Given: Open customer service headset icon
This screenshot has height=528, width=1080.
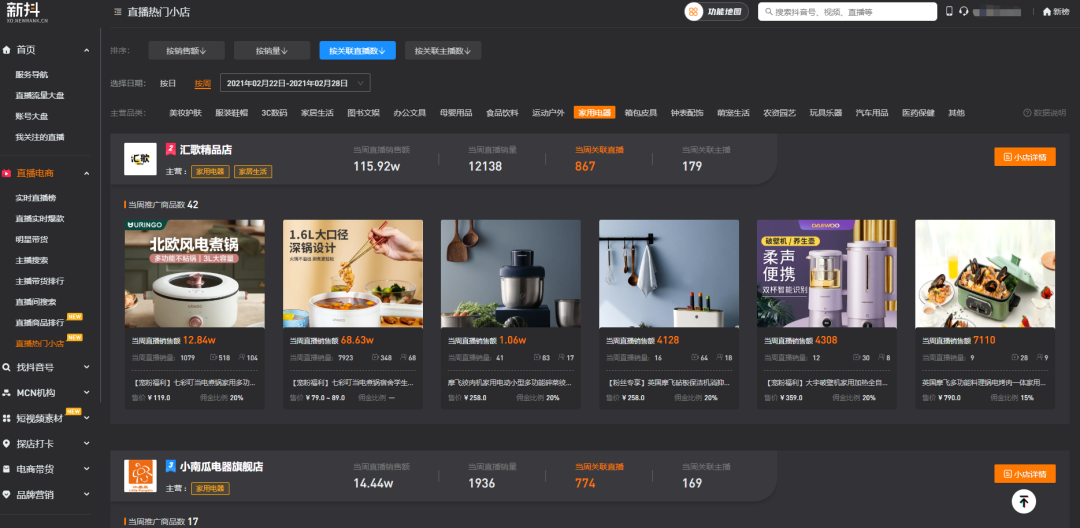Looking at the screenshot, I should 963,12.
